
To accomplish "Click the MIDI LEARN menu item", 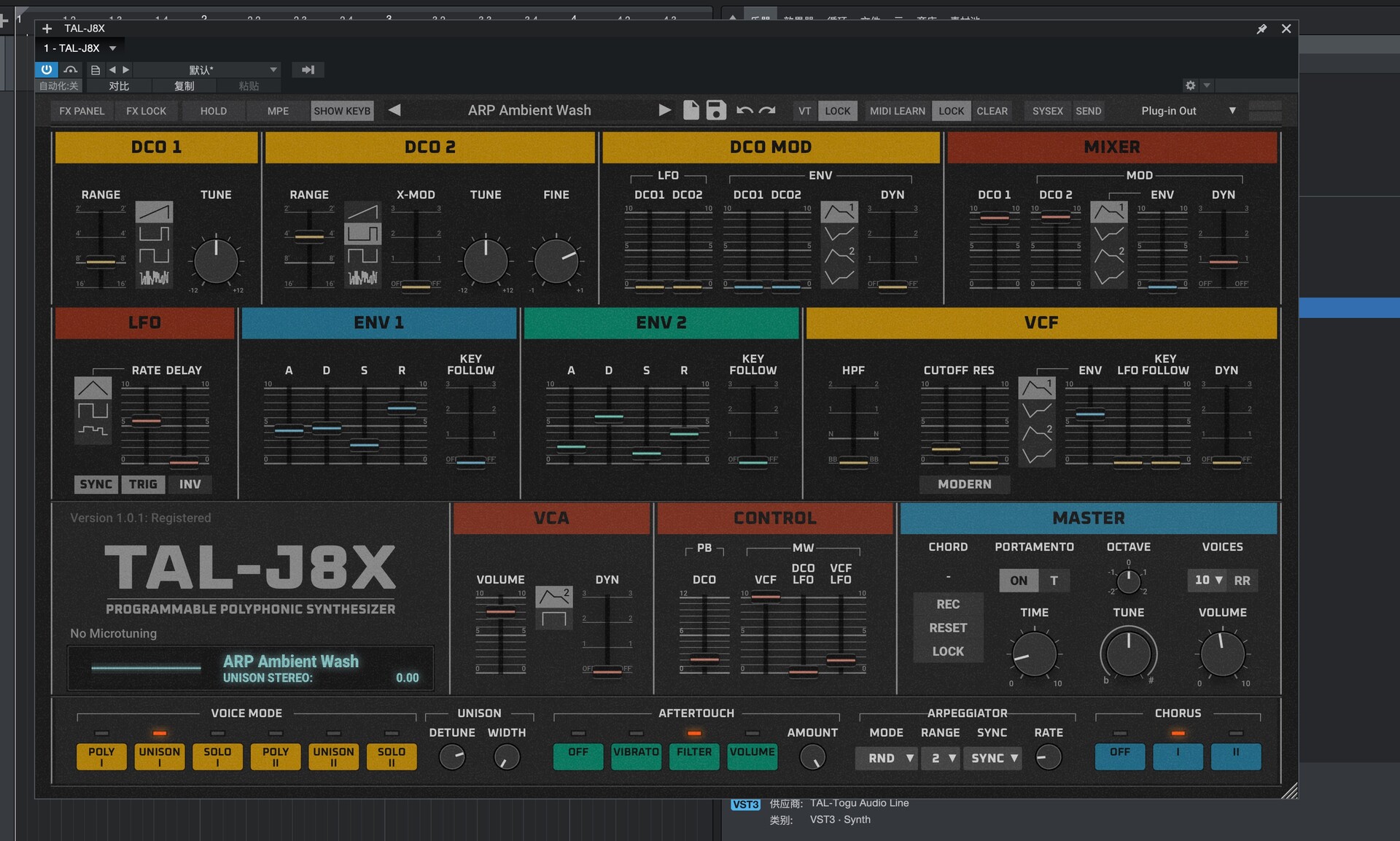I will point(897,111).
